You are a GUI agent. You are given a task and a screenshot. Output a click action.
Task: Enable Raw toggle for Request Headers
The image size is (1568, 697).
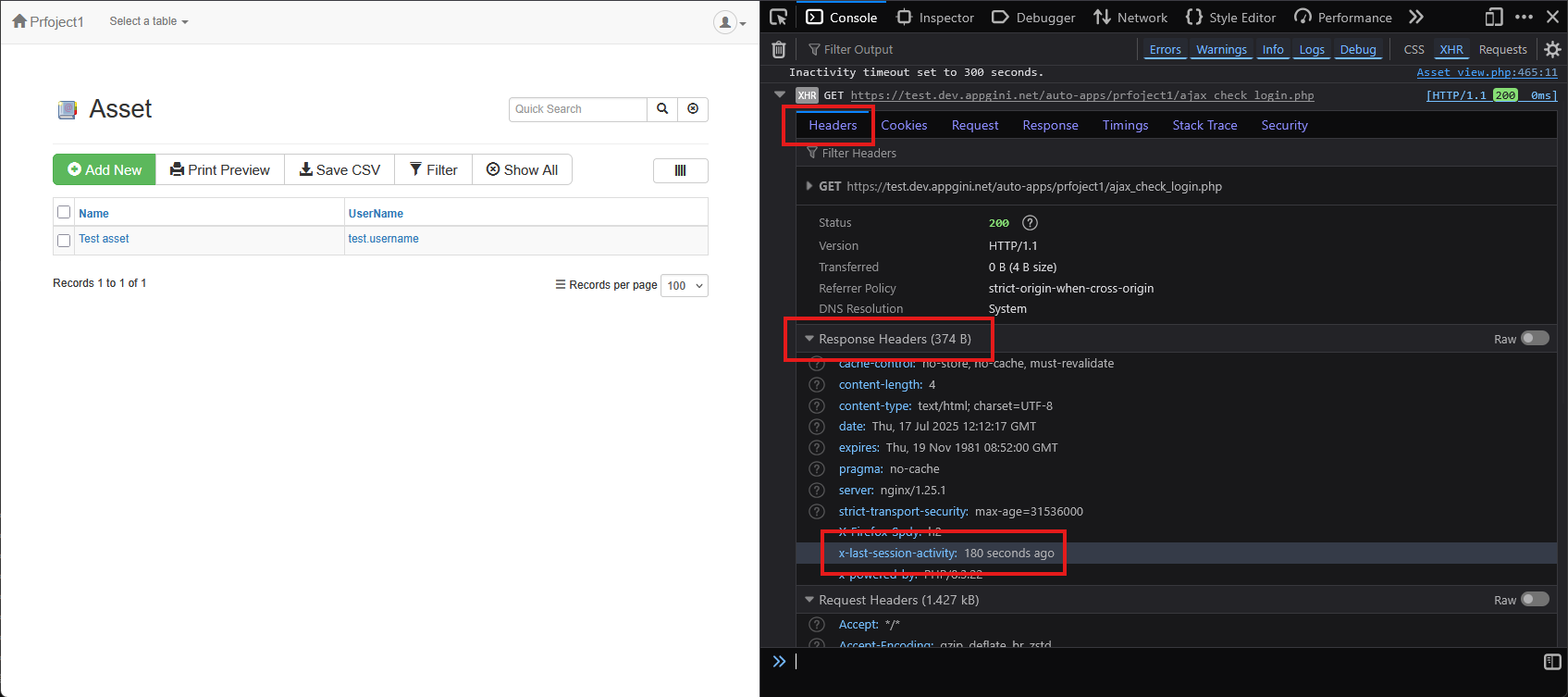1535,600
